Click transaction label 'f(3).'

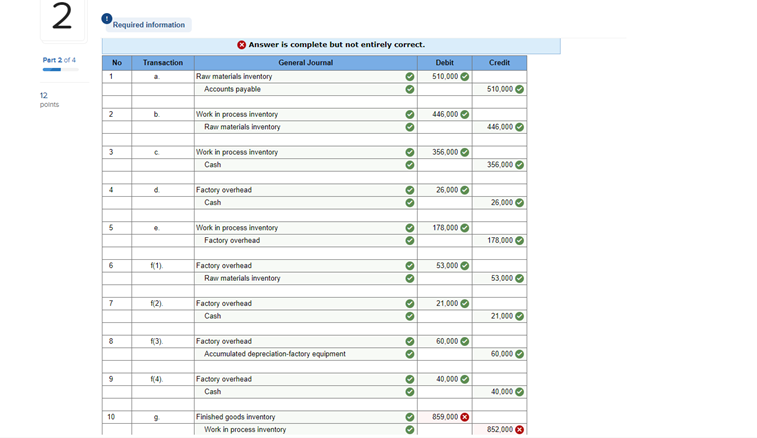click(x=157, y=341)
